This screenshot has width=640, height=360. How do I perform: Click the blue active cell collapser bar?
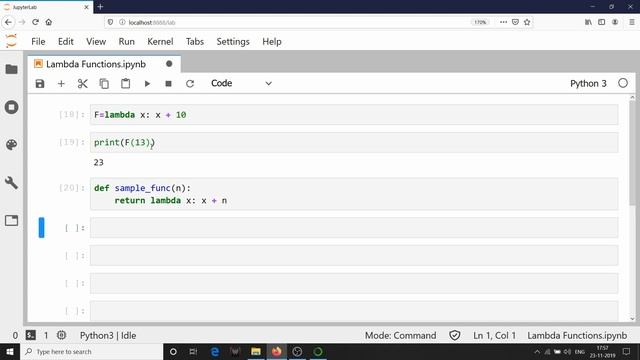click(x=41, y=227)
